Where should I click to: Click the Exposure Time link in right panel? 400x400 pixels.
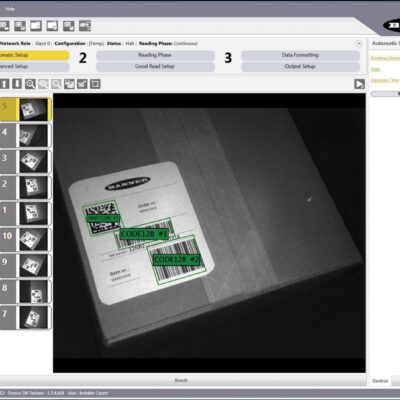coord(385,80)
